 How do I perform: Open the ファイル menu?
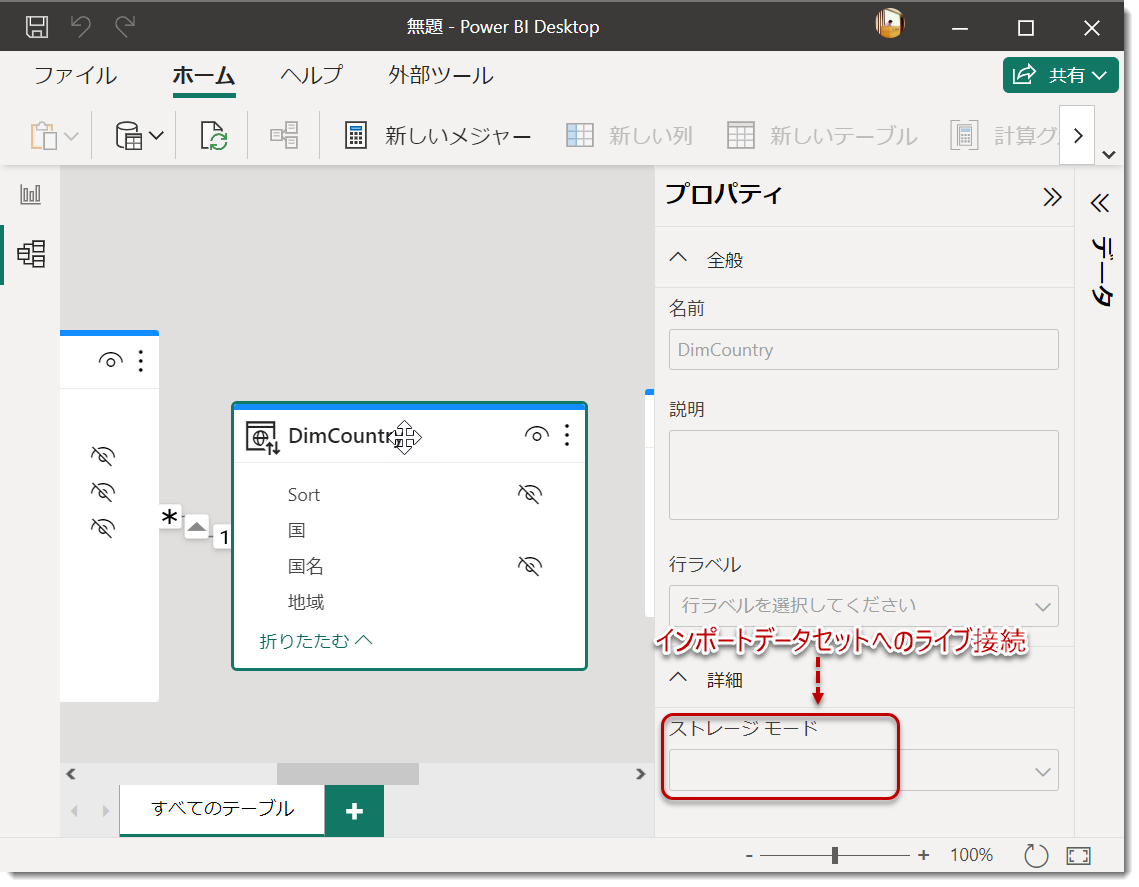click(76, 76)
